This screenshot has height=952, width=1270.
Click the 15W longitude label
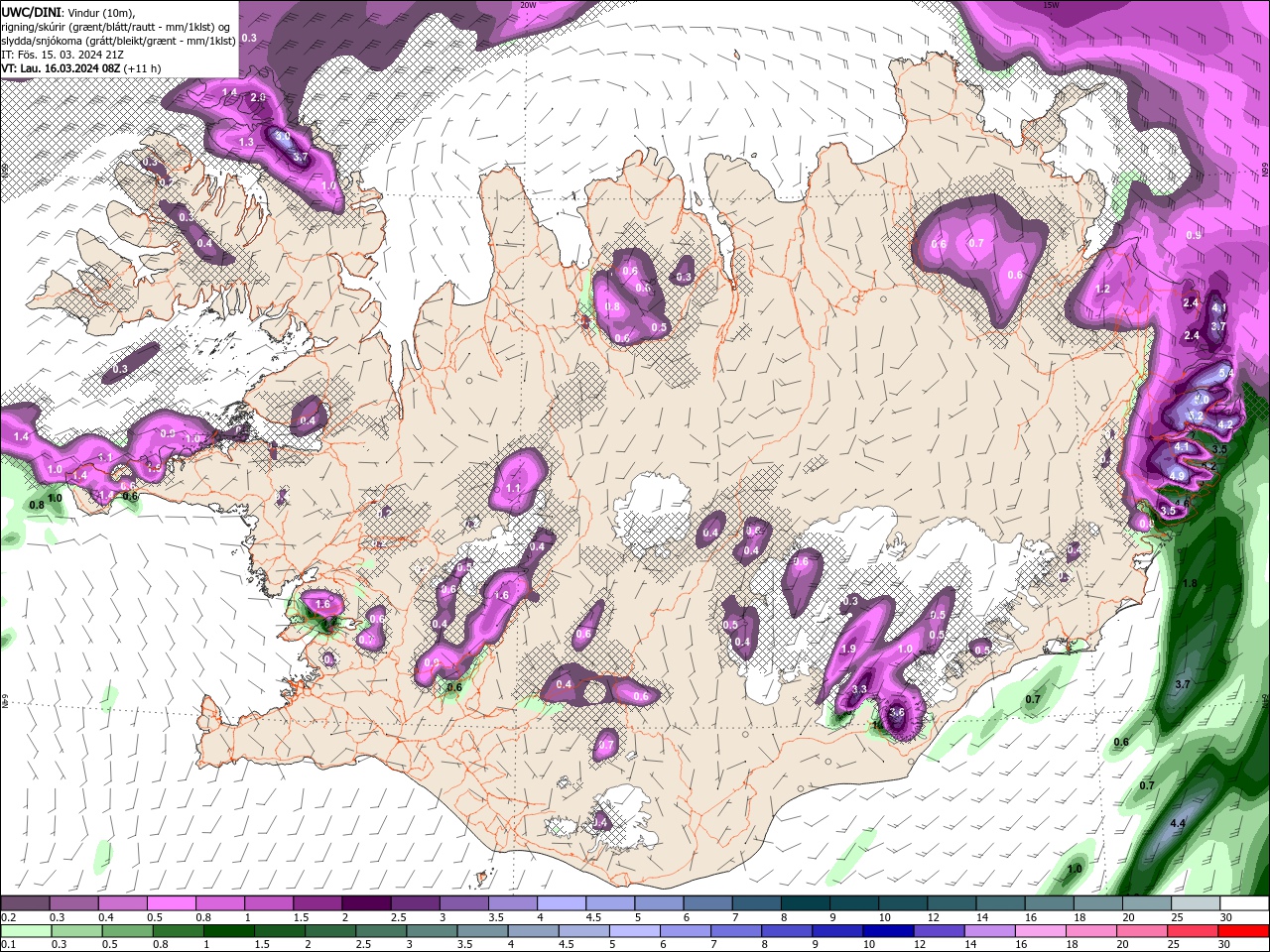tap(1051, 5)
